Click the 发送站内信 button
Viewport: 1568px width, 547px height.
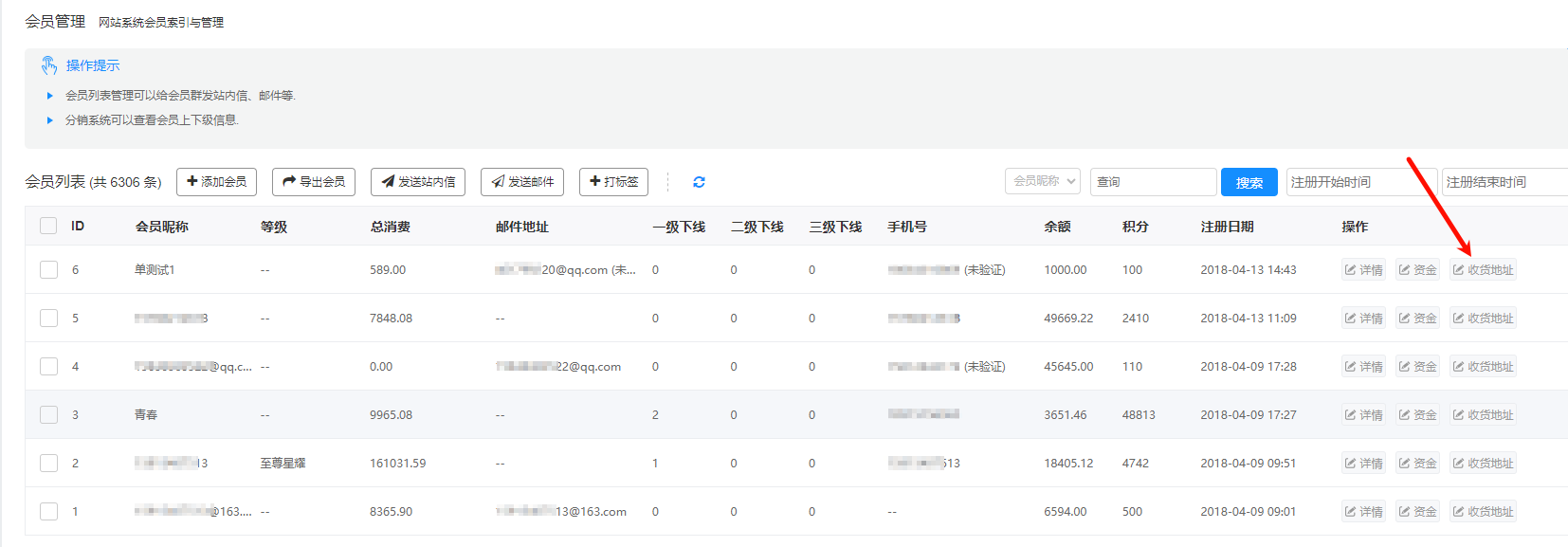click(418, 182)
